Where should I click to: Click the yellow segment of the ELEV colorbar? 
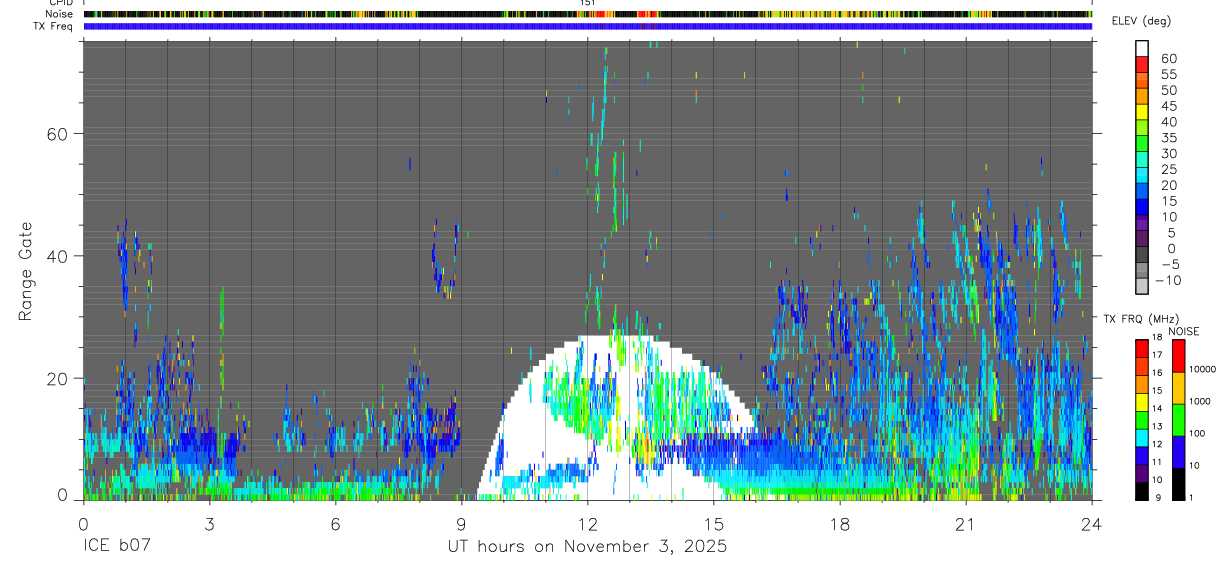pos(1143,111)
